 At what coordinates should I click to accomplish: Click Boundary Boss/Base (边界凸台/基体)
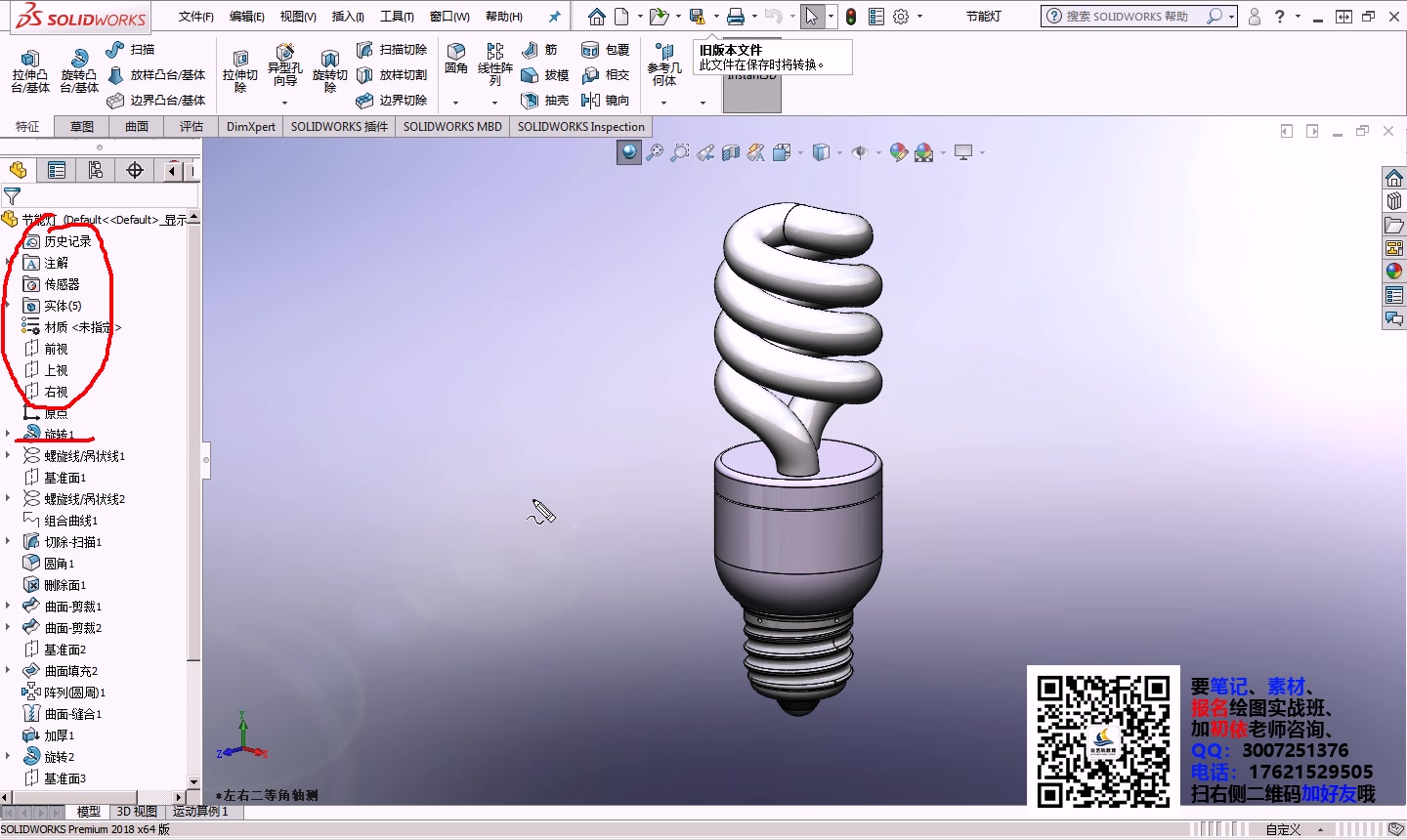(x=156, y=100)
